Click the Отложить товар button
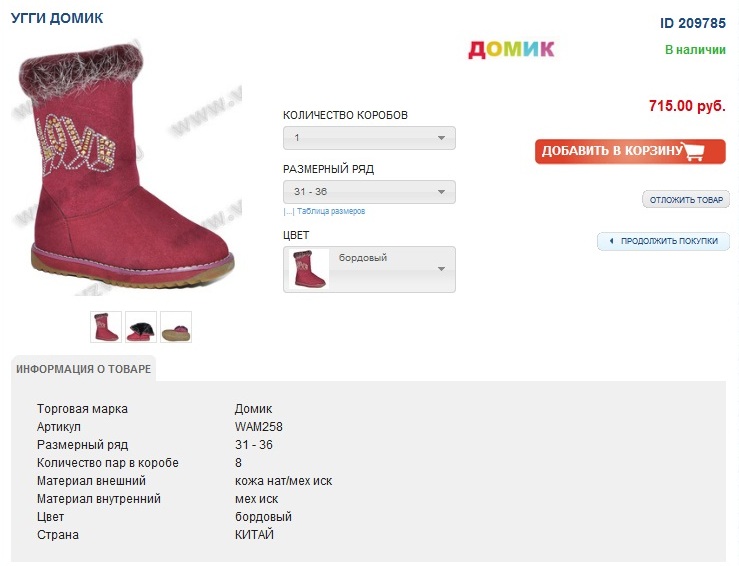The width and height of the screenshot is (739, 566). pyautogui.click(x=686, y=200)
